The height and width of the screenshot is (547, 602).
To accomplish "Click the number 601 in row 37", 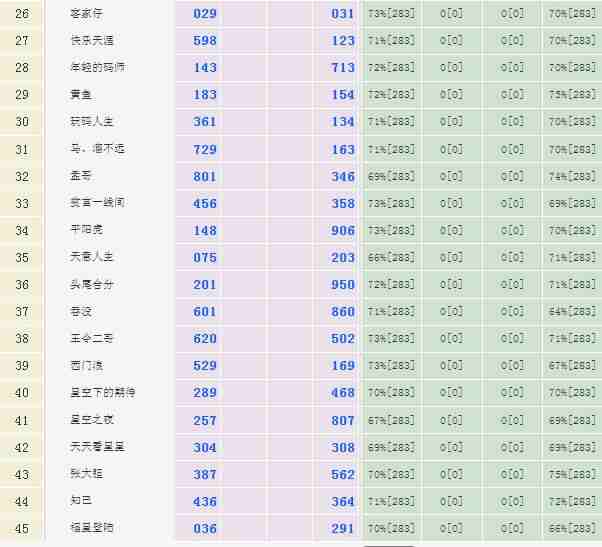I will tap(205, 312).
